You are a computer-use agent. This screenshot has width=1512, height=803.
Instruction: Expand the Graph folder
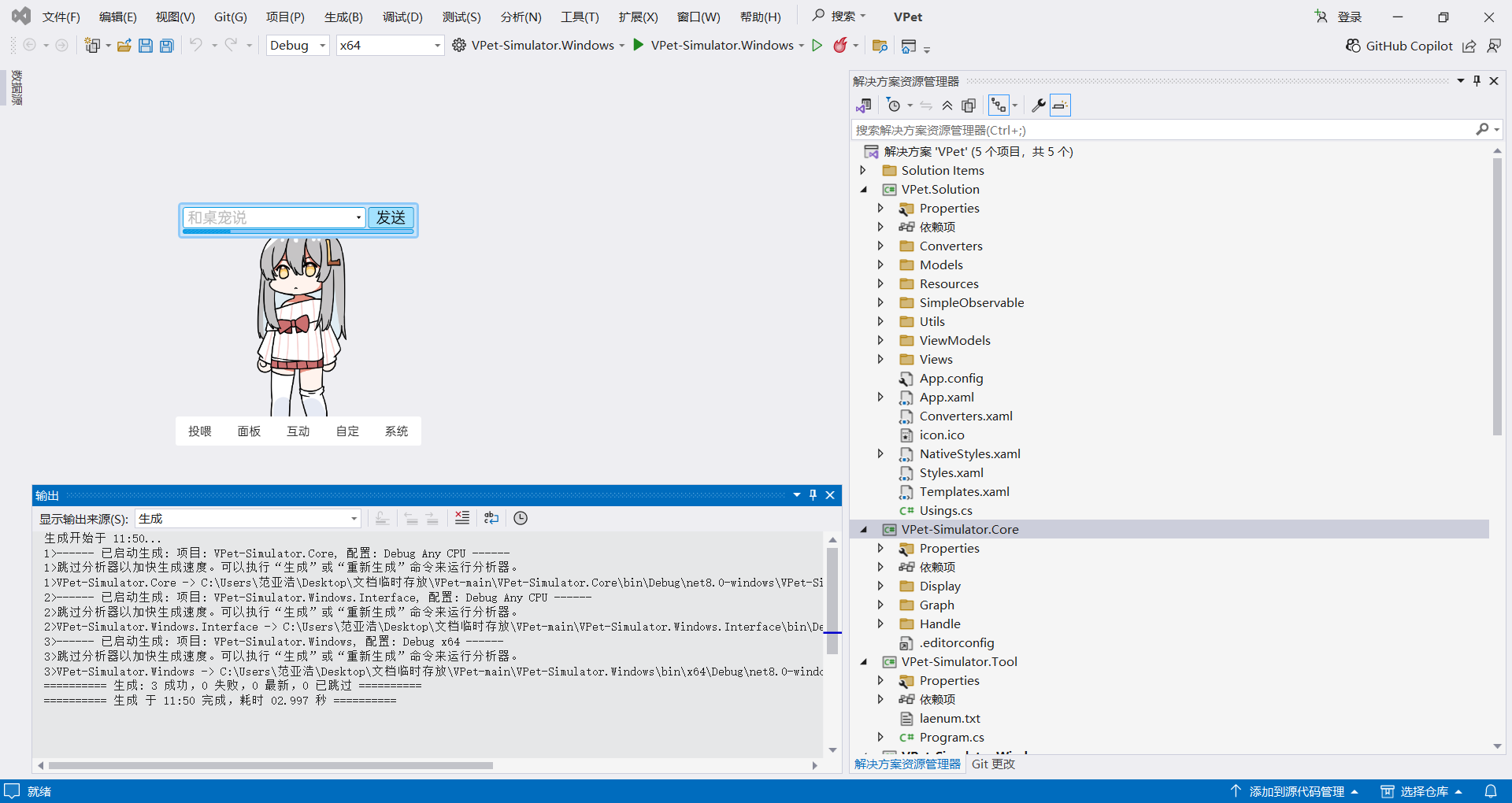[x=880, y=605]
